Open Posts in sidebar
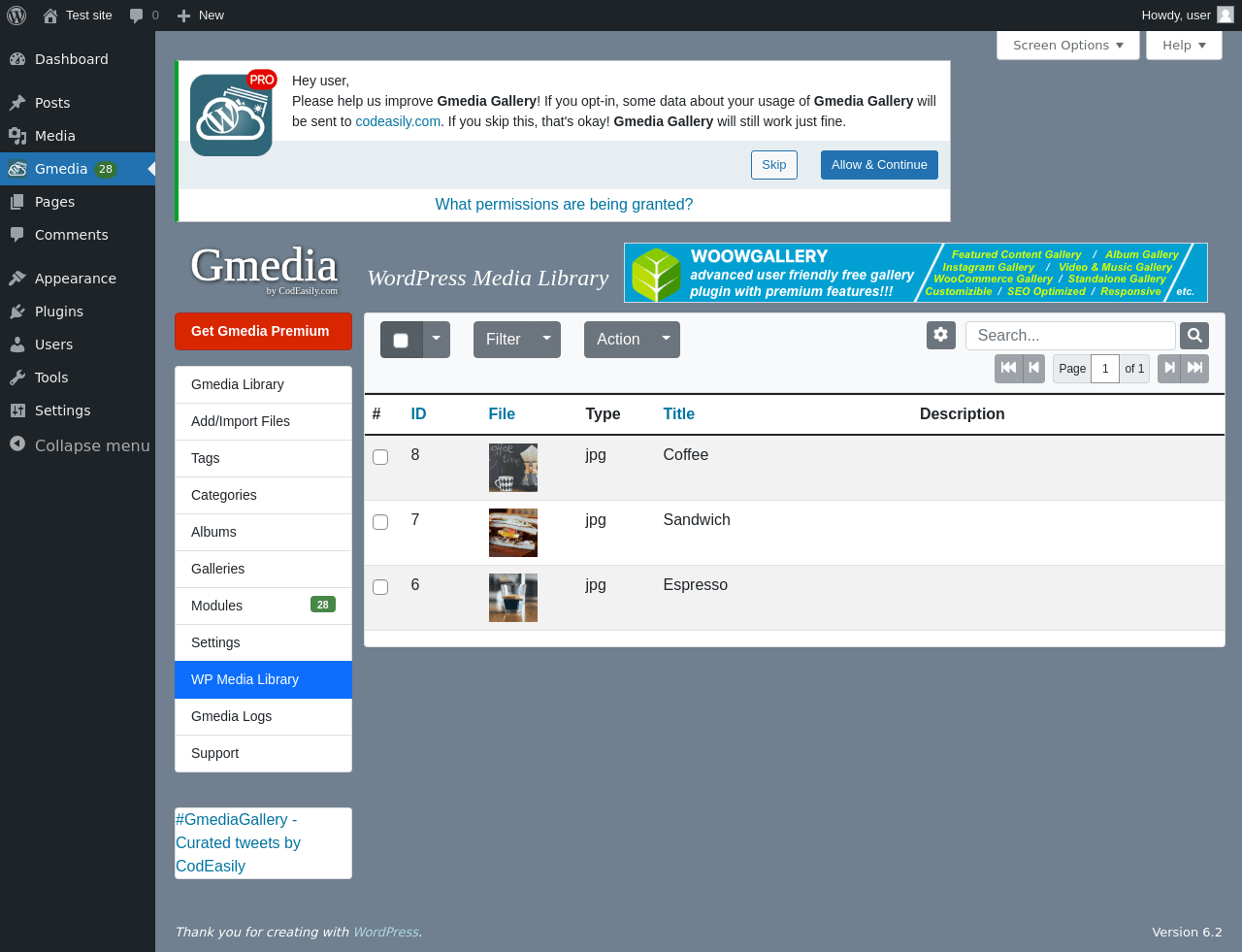The width and height of the screenshot is (1242, 952). [78, 103]
